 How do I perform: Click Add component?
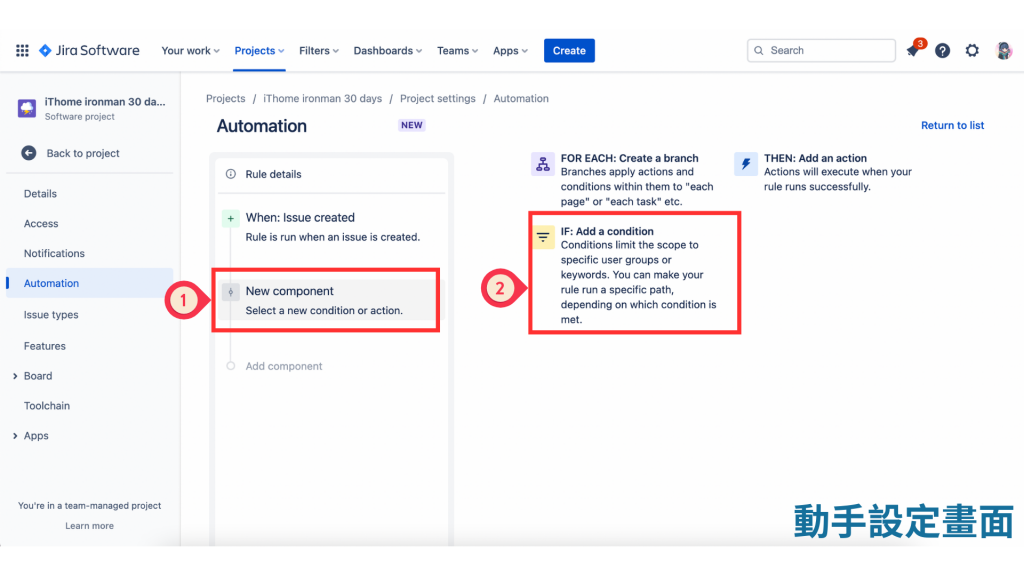point(283,366)
